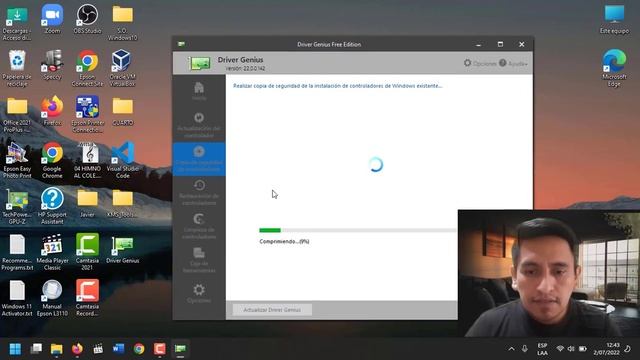The image size is (640, 360).
Task: Click the Driver Genius logo in the header
Action: click(199, 63)
